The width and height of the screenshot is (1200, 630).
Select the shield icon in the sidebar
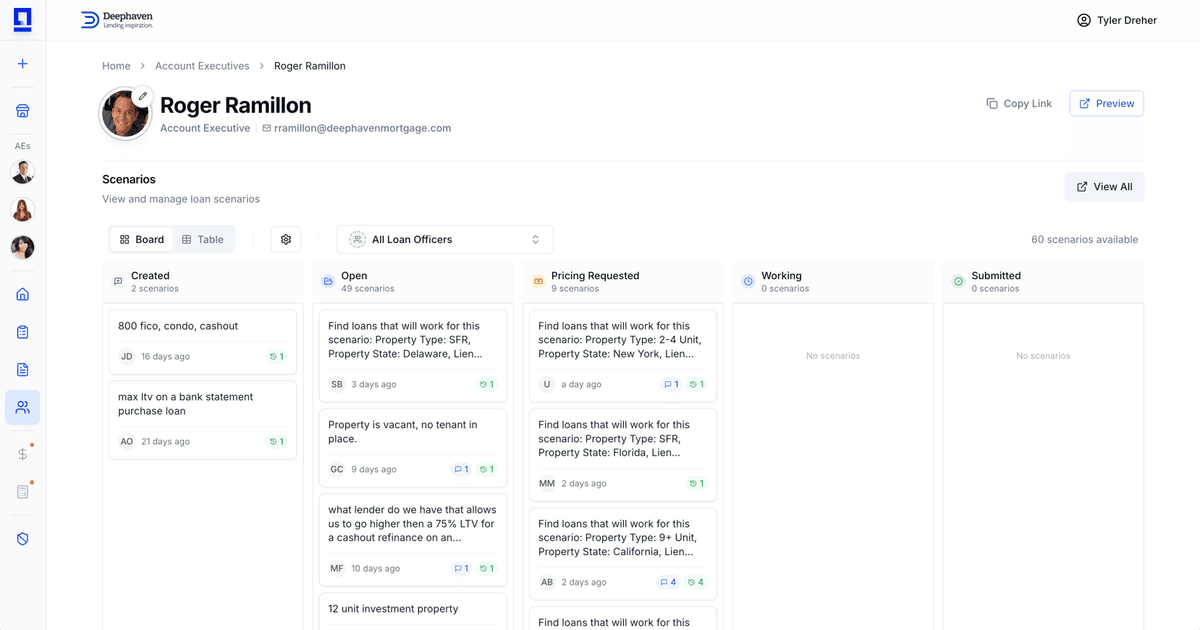coord(22,539)
